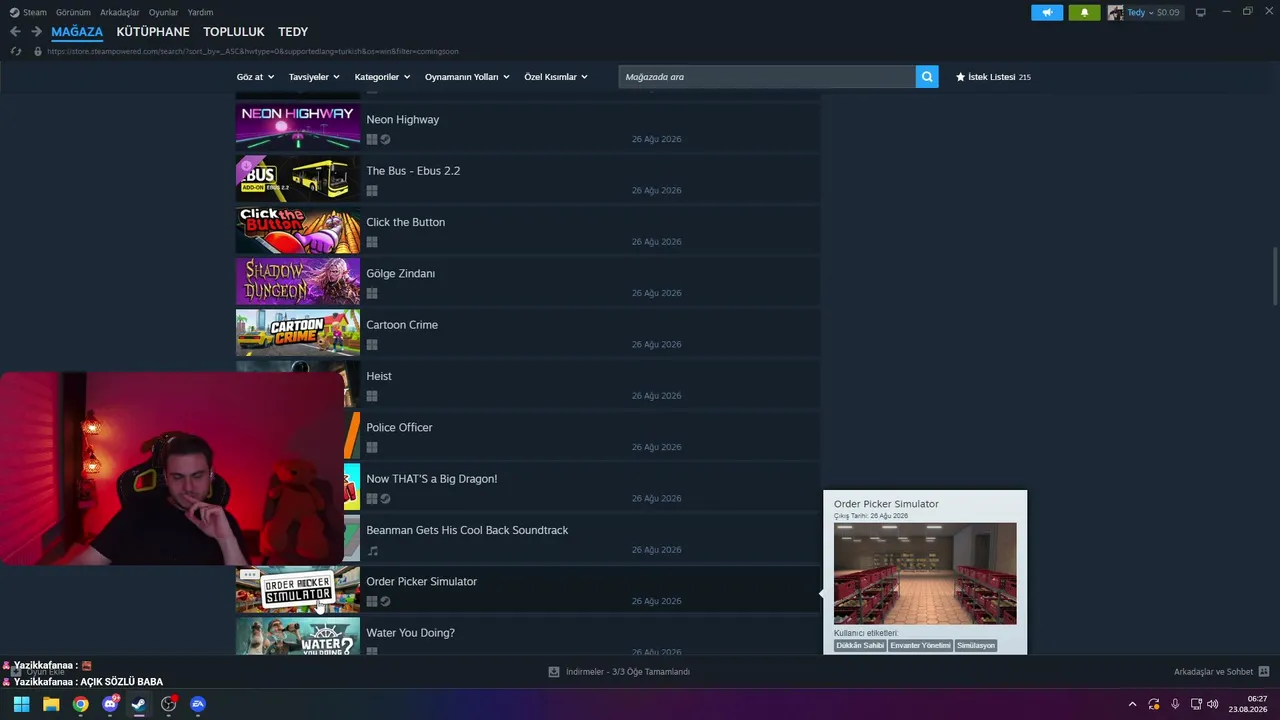Go back with the left arrow navigation icon
The height and width of the screenshot is (720, 1280).
tap(15, 32)
